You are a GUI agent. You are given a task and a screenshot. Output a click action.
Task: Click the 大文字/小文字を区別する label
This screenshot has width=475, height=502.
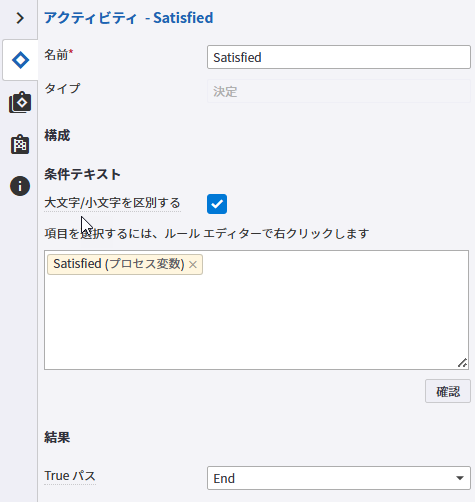pyautogui.click(x=112, y=203)
